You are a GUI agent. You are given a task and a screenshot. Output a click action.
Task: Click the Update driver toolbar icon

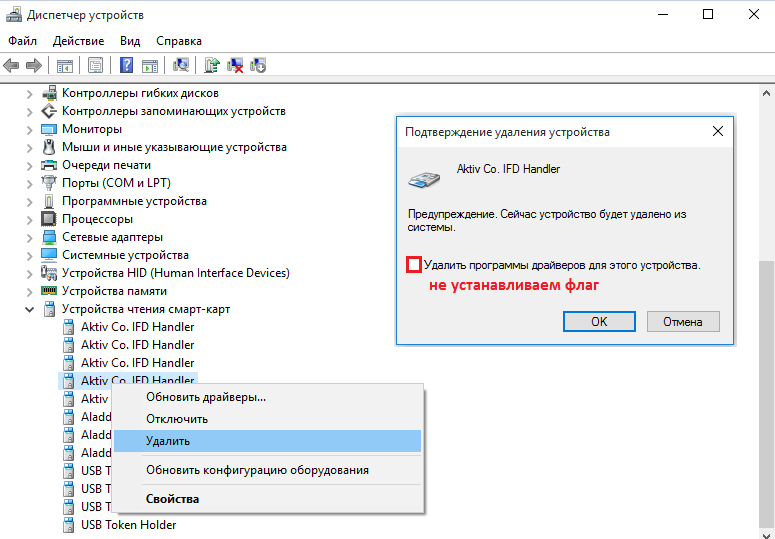(212, 66)
